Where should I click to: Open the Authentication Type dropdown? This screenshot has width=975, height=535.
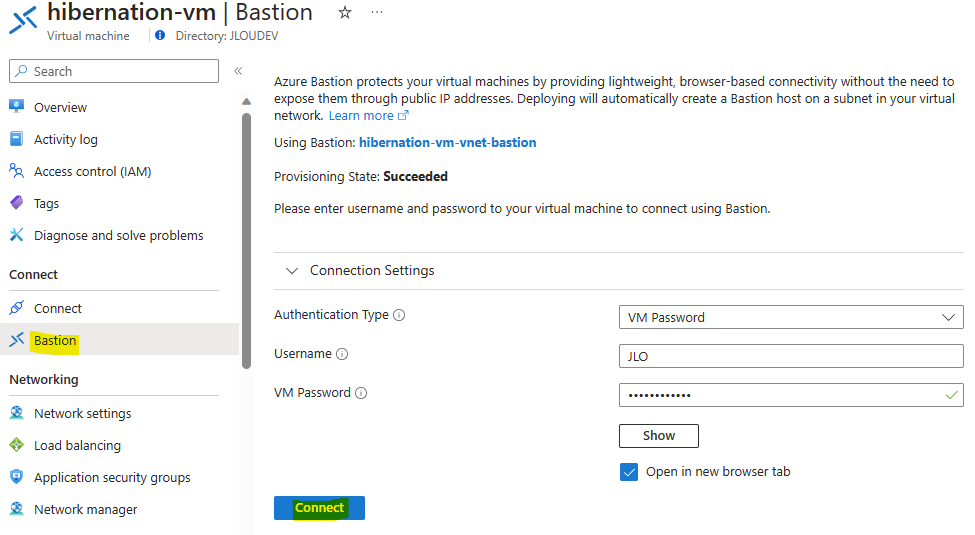point(791,317)
